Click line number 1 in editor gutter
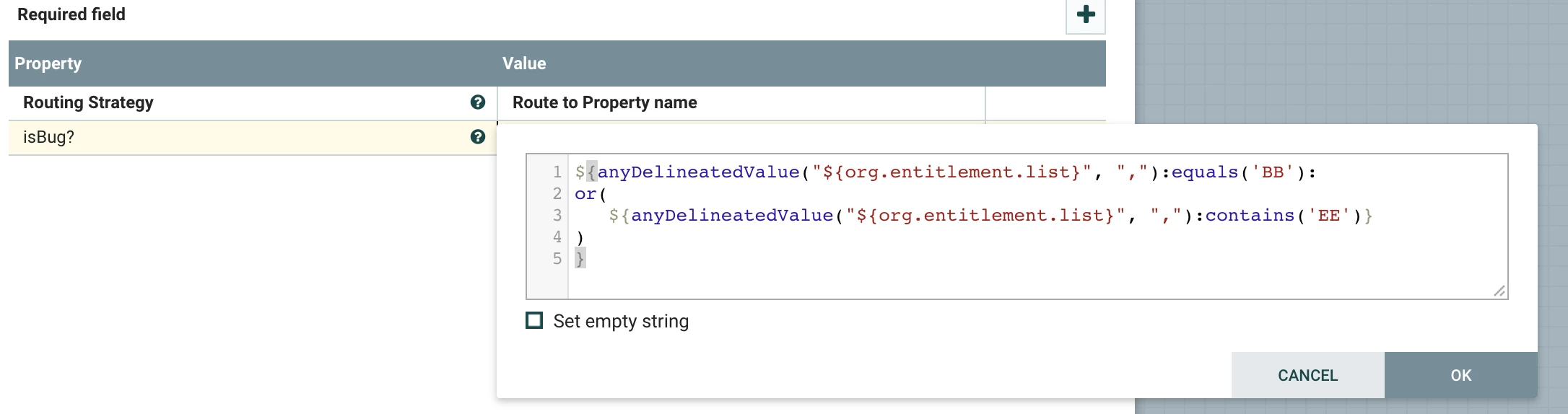Viewport: 1568px width, 414px height. click(557, 172)
